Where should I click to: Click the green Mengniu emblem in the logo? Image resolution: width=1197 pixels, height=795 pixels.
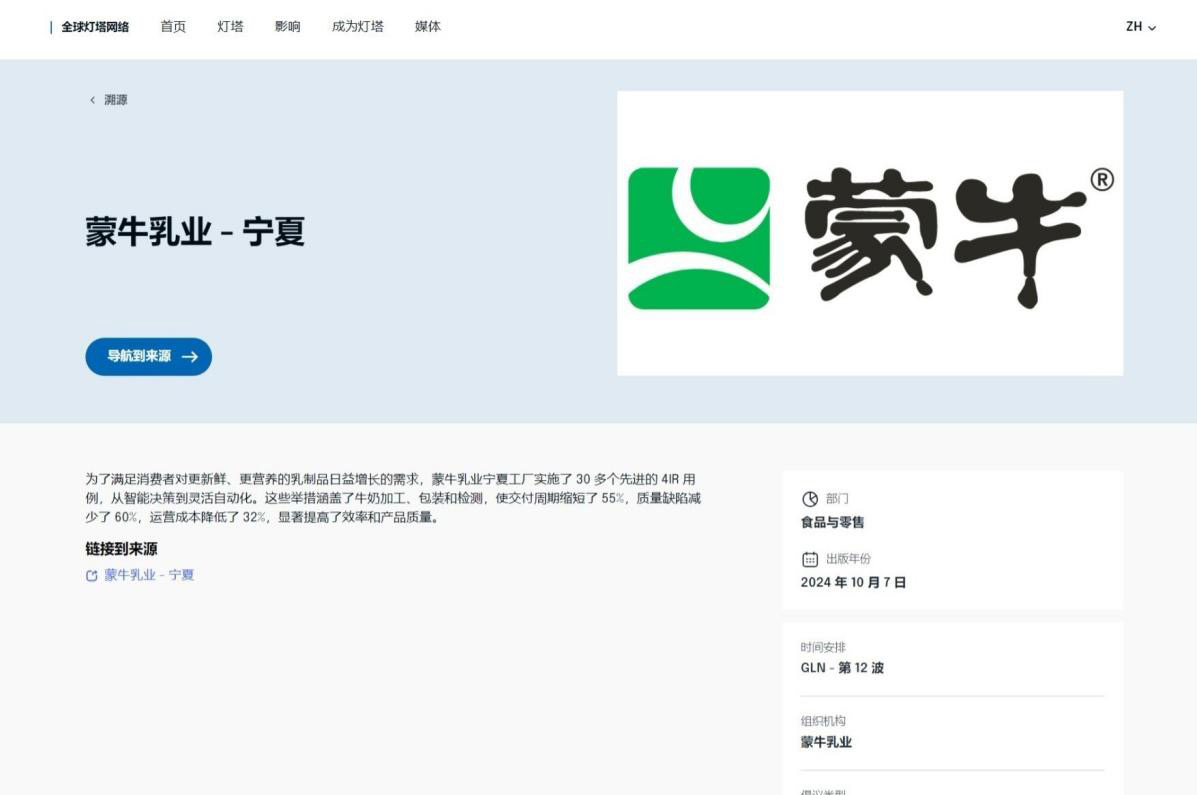coord(698,238)
